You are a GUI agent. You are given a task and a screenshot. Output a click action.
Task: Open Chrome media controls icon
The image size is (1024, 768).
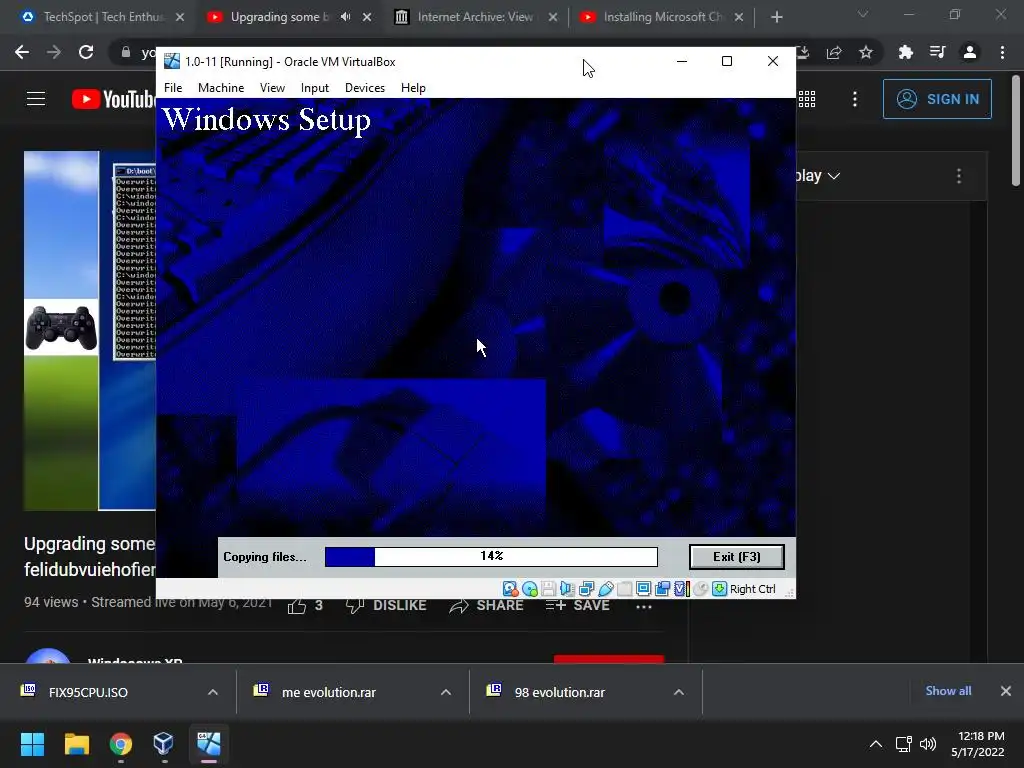point(937,52)
